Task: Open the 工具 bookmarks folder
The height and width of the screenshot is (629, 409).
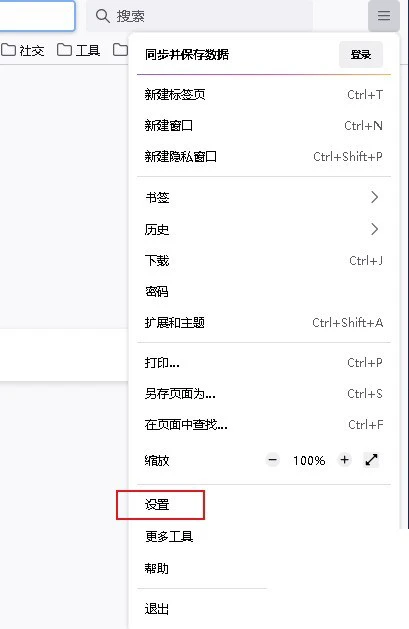Action: pos(79,50)
